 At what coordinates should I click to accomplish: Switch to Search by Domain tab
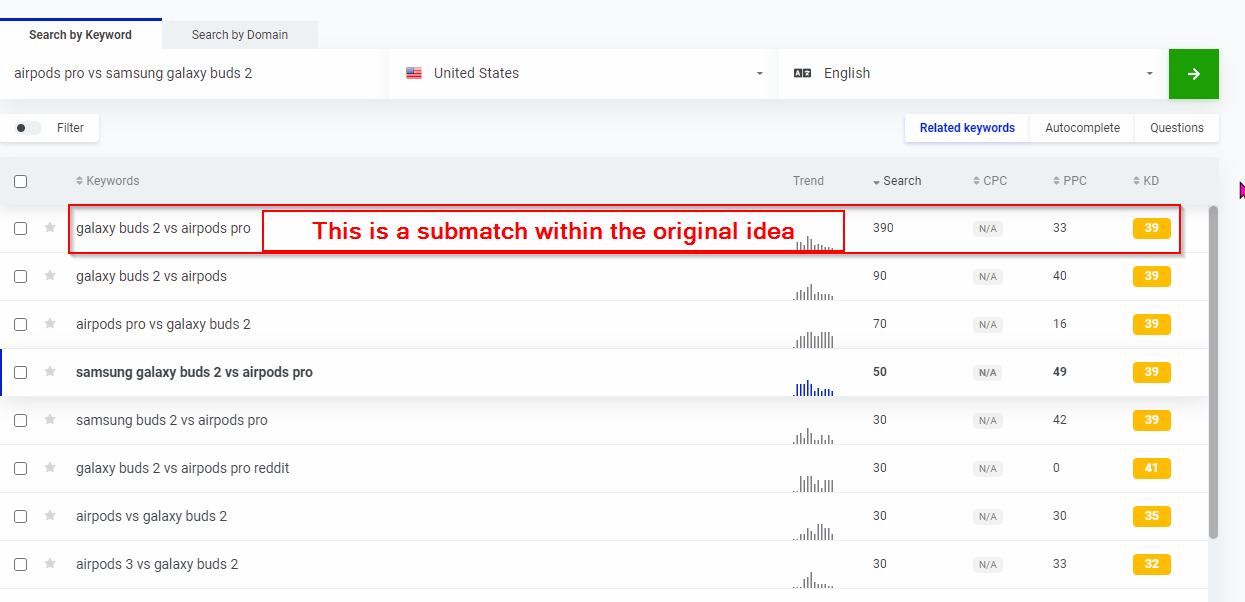click(x=240, y=35)
